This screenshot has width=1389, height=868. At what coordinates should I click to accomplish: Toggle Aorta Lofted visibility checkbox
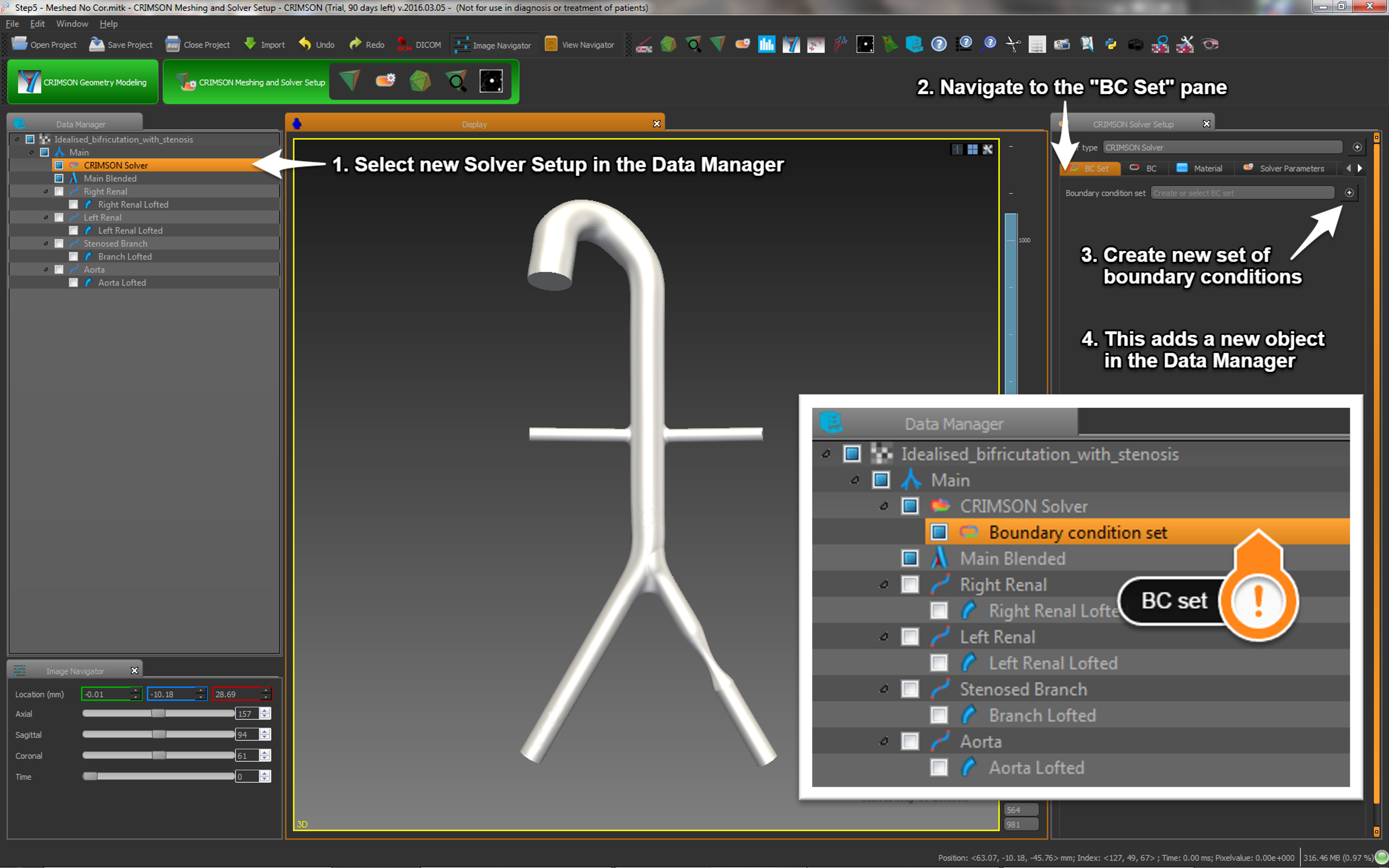(74, 282)
